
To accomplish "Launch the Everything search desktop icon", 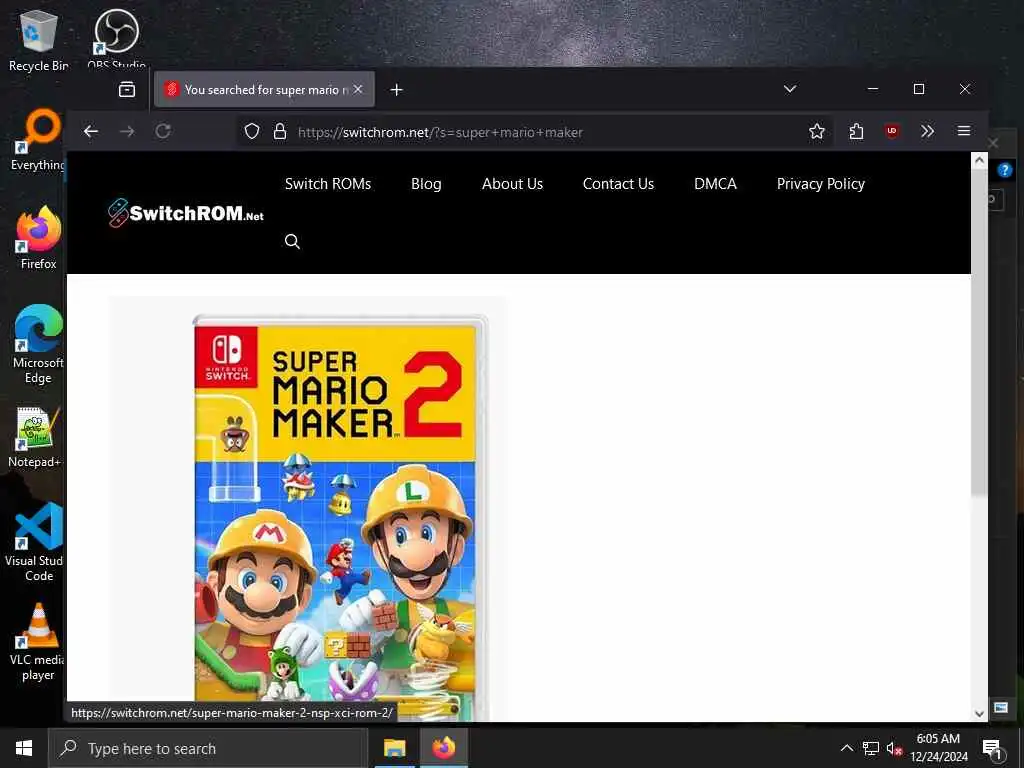I will click(x=38, y=140).
